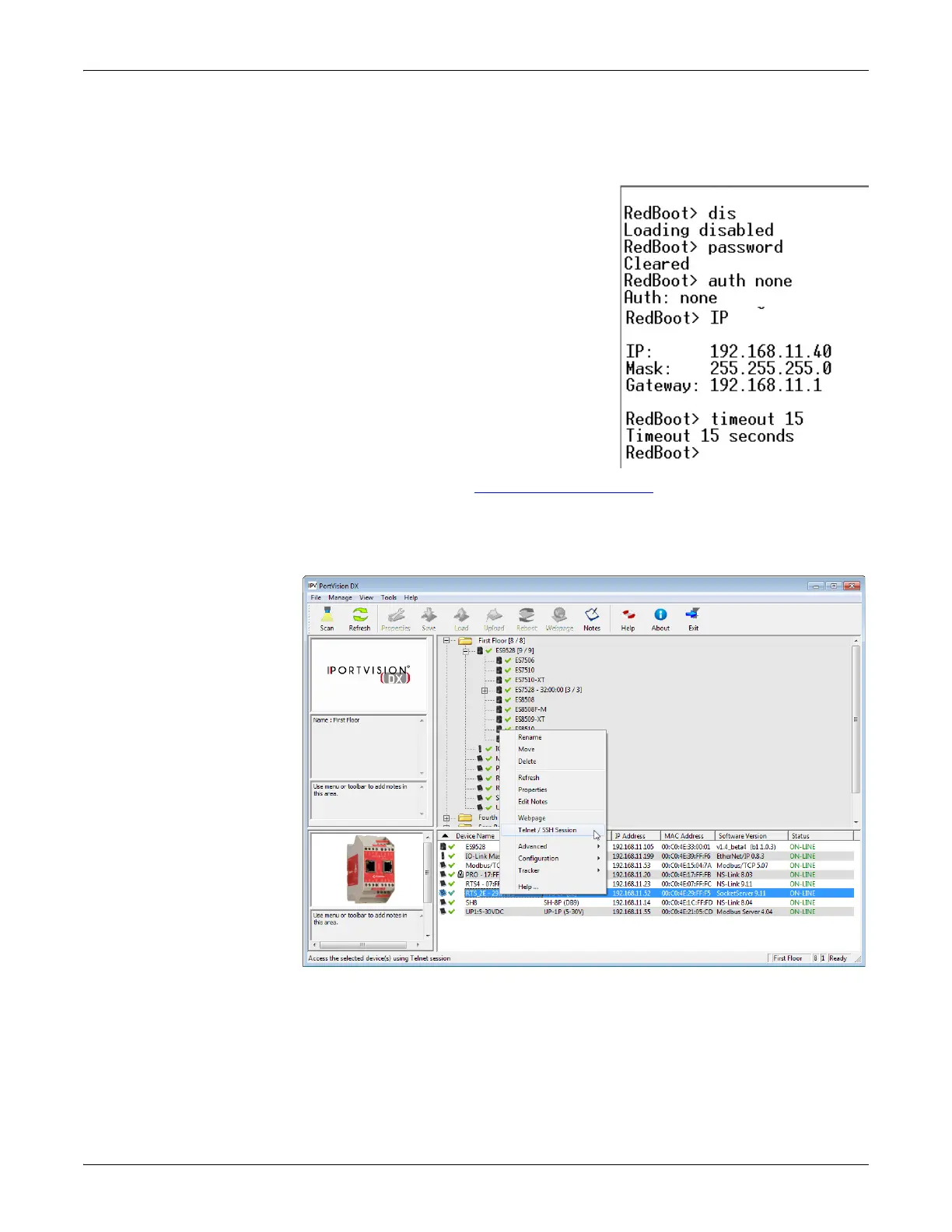Click device icon beside ES7506

coord(499,660)
